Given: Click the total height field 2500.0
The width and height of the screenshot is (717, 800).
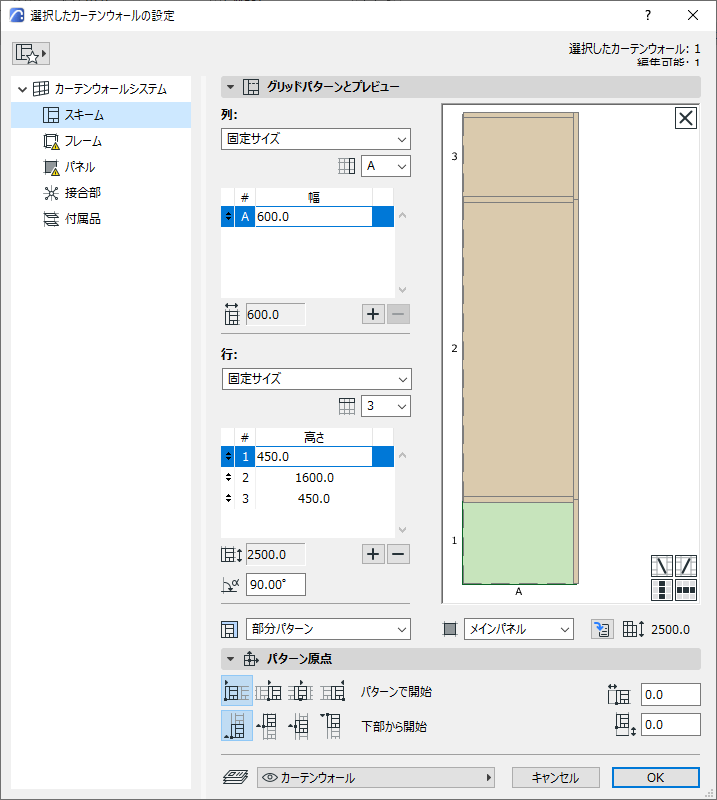Looking at the screenshot, I should point(276,555).
